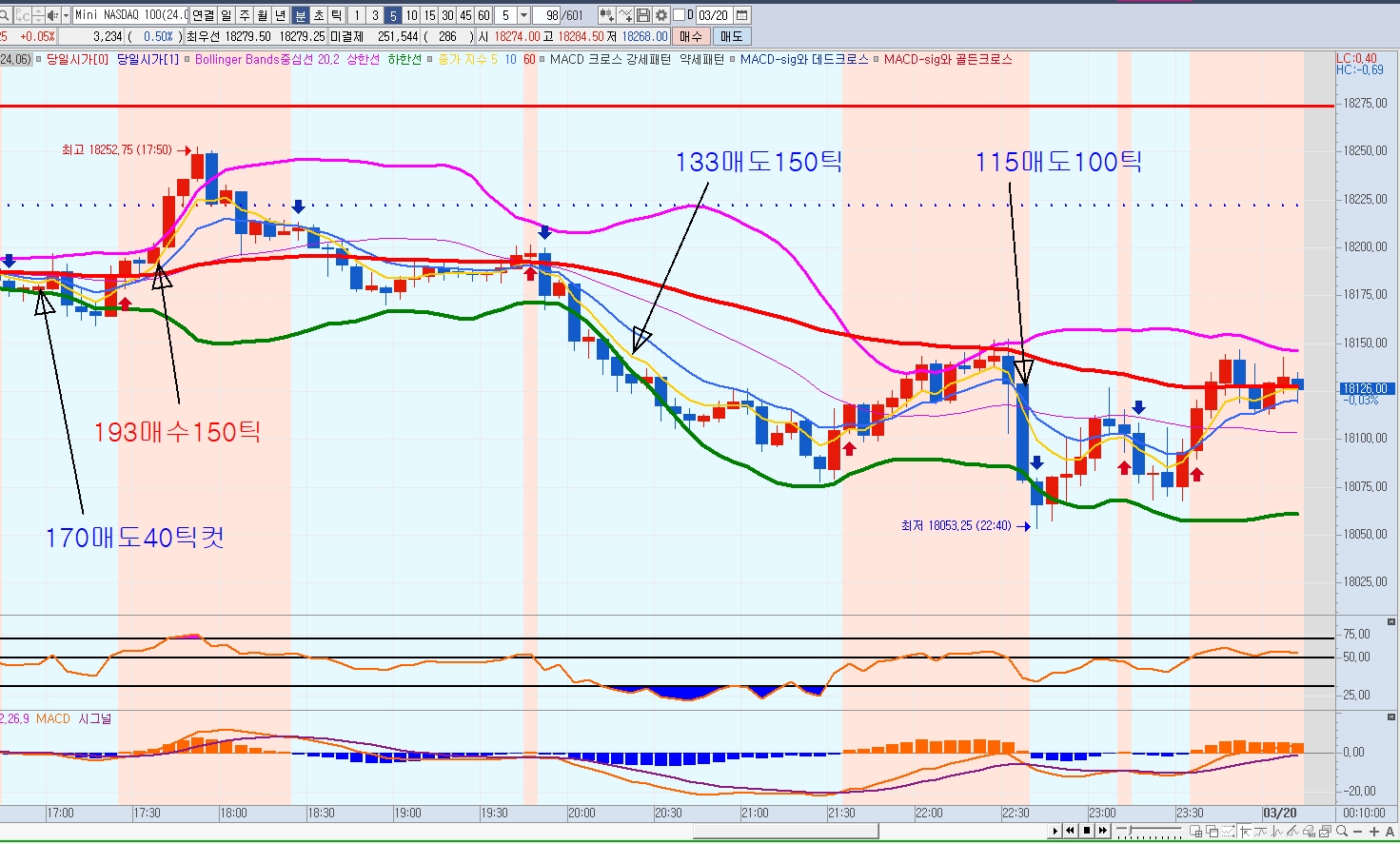Click the 연결 button

click(x=203, y=15)
